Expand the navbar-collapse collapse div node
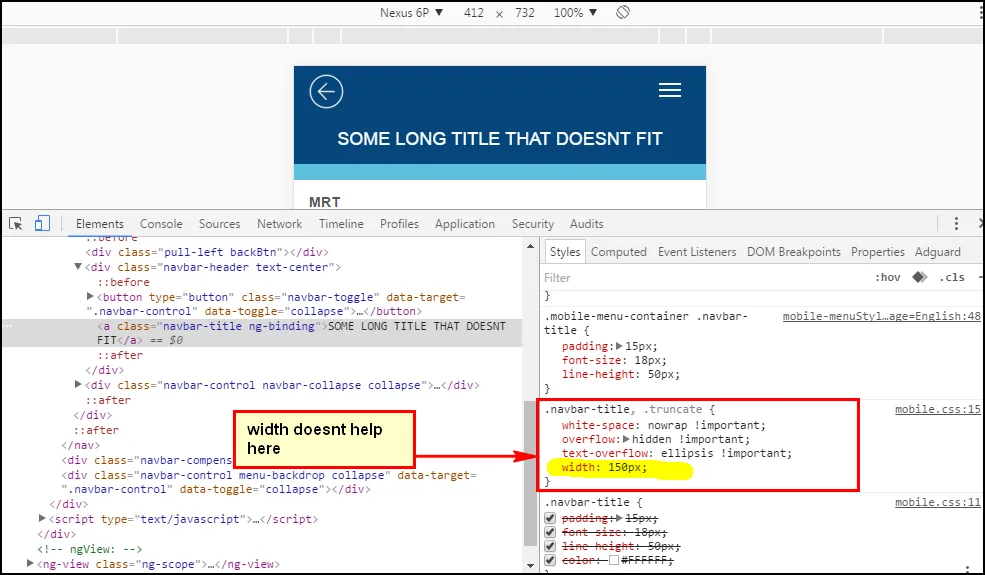 click(x=78, y=384)
